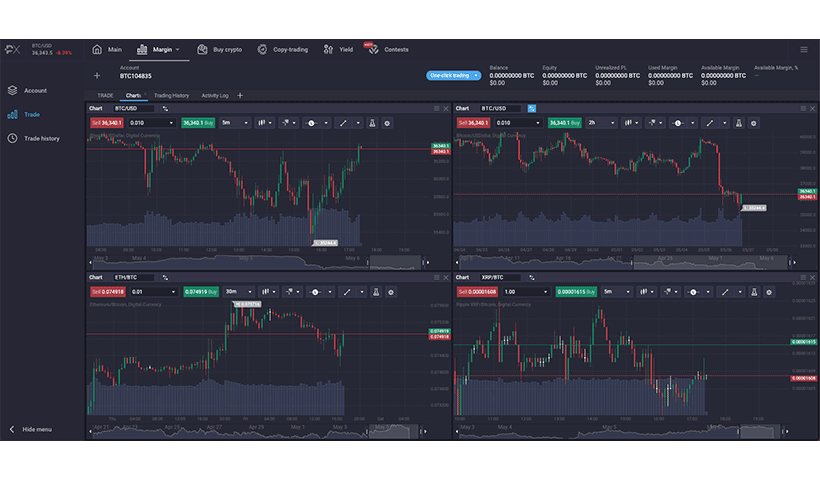Viewport: 820px width, 480px height.
Task: Collapse sidebar with Hide menu arrow
Action: click(x=13, y=429)
